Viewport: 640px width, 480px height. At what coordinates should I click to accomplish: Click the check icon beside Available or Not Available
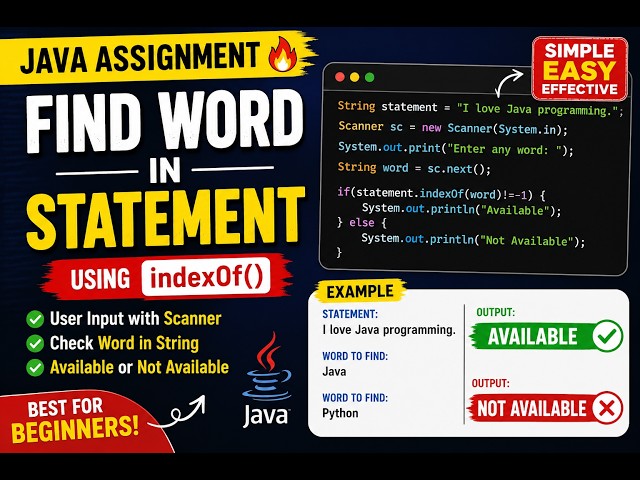click(x=35, y=367)
